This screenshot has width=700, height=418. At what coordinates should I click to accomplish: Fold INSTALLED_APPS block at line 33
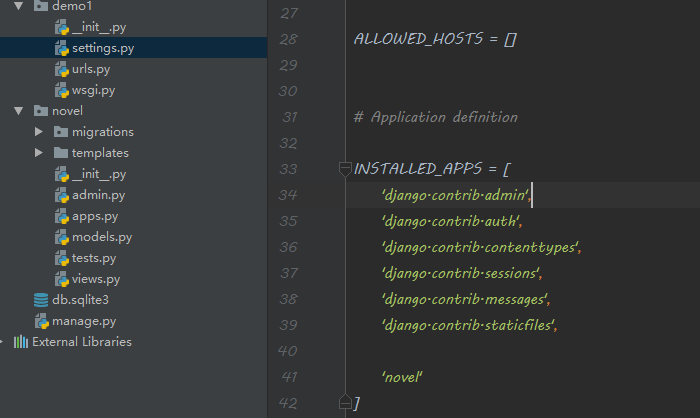coord(345,167)
